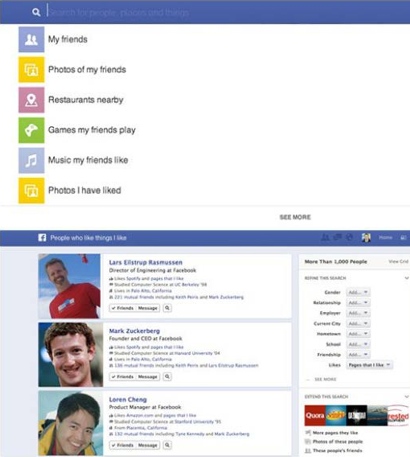The height and width of the screenshot is (457, 410).
Task: Message Mark Zuckerberg using Message button
Action: click(x=148, y=377)
